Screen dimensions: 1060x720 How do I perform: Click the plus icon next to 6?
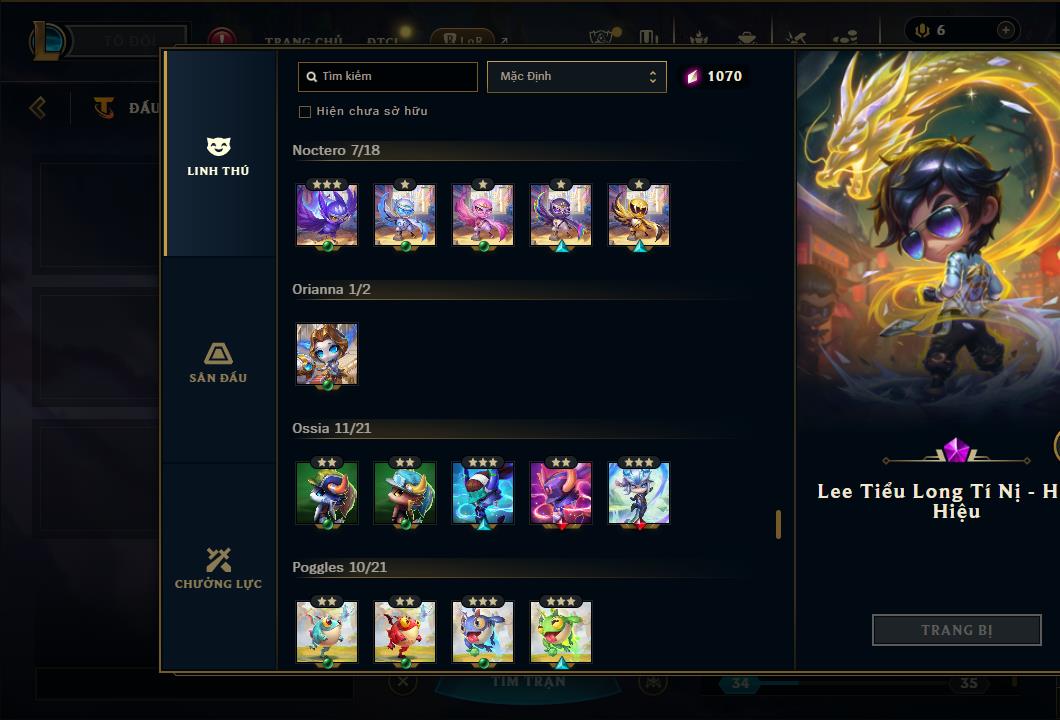[x=1006, y=30]
